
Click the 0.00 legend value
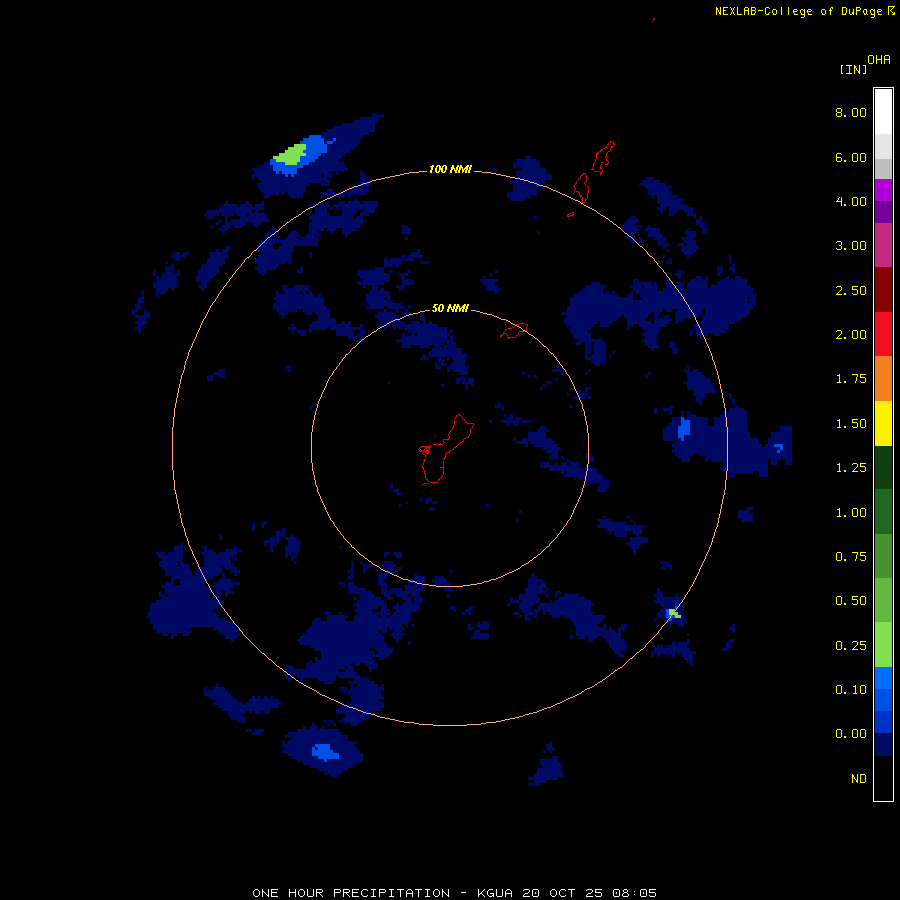(x=851, y=734)
